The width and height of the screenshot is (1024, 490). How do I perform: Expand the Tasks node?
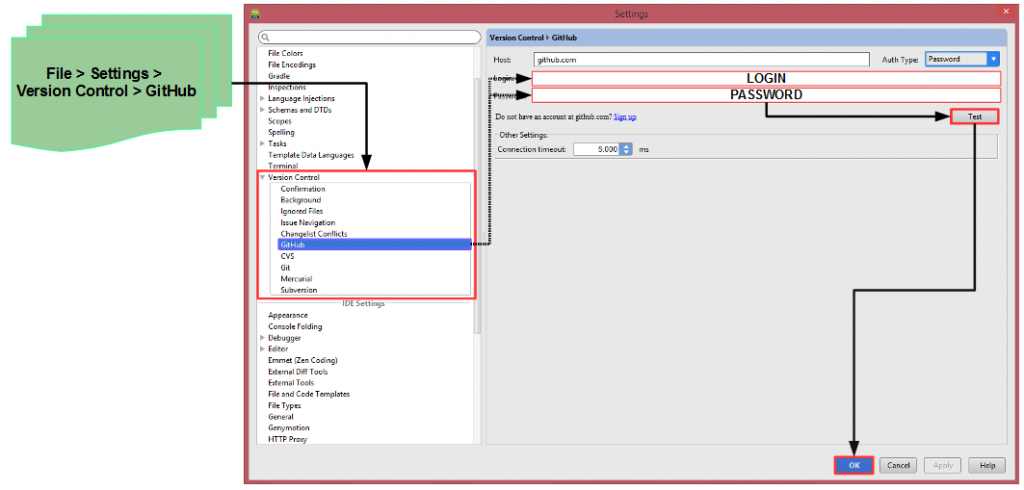click(x=263, y=143)
